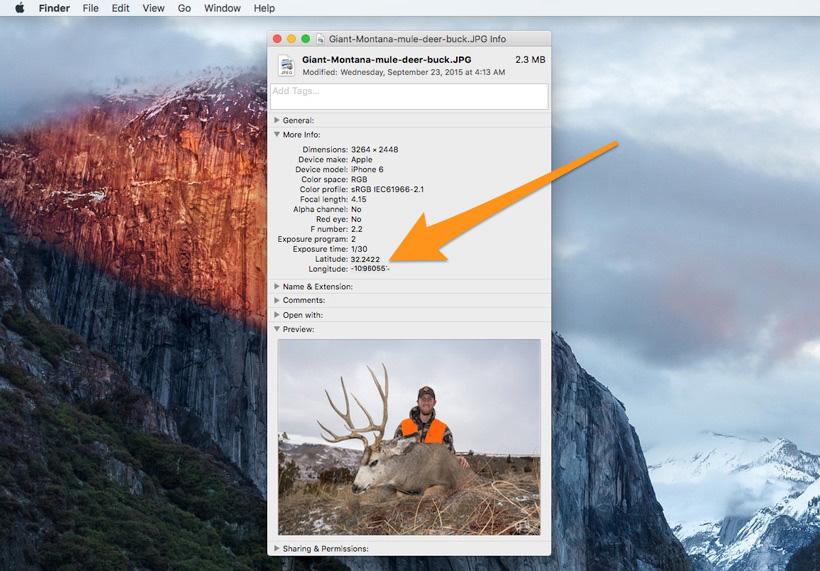This screenshot has height=571, width=820.
Task: Open the View menu
Action: (153, 8)
